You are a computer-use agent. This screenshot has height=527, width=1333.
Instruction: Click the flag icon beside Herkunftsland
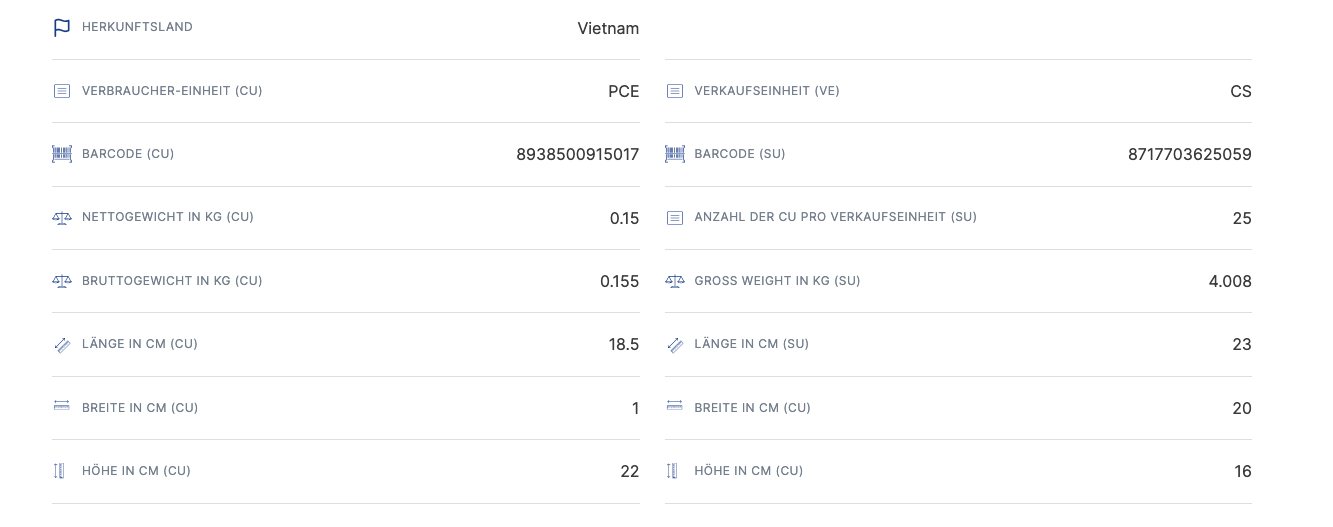[62, 28]
